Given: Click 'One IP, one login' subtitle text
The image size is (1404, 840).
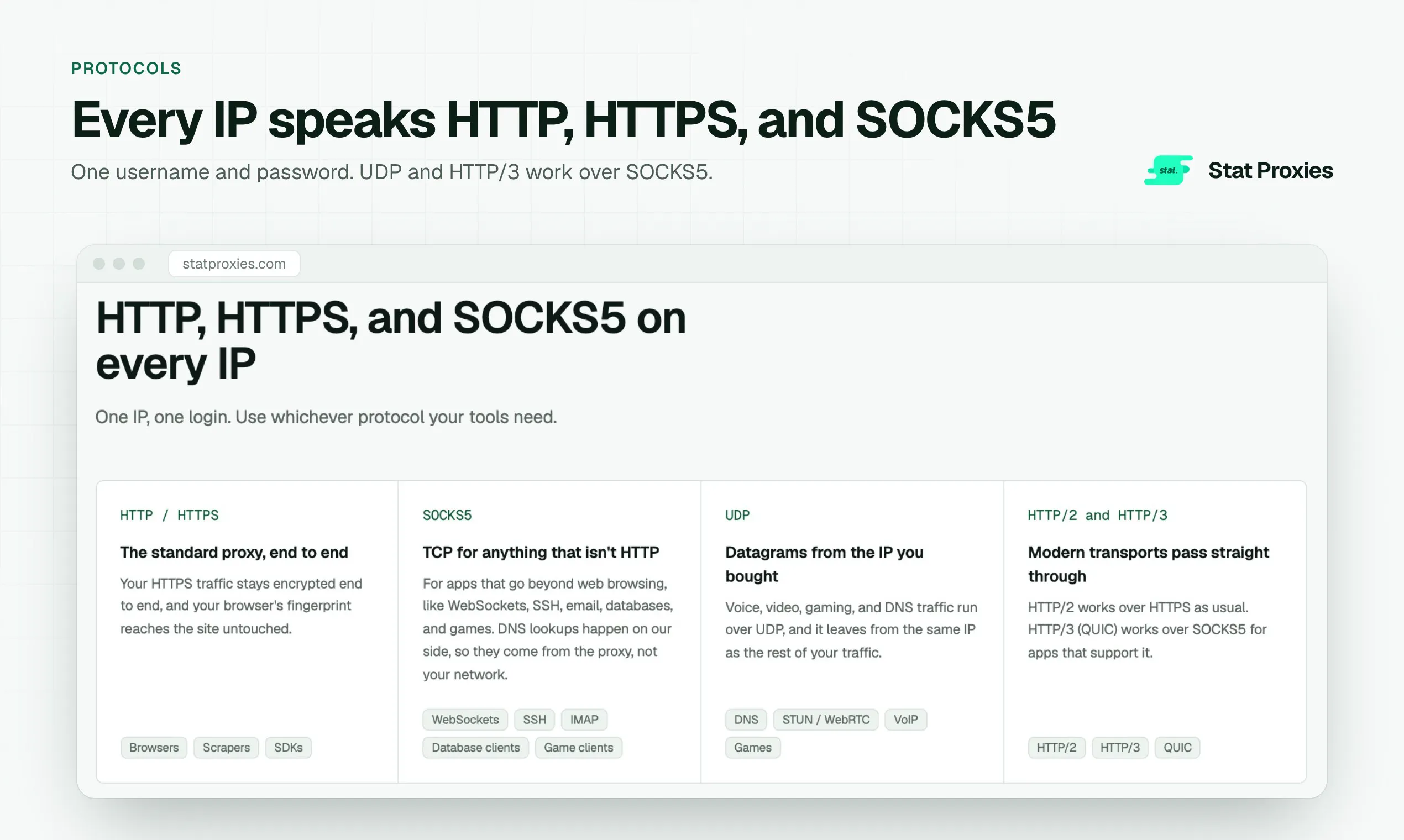Looking at the screenshot, I should click(x=326, y=417).
